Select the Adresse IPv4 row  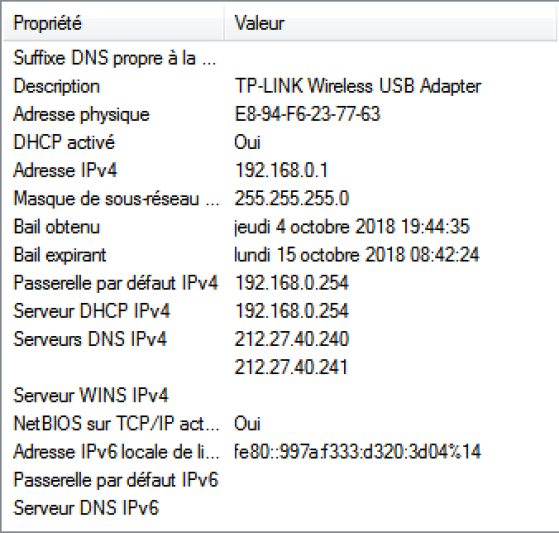(280, 170)
